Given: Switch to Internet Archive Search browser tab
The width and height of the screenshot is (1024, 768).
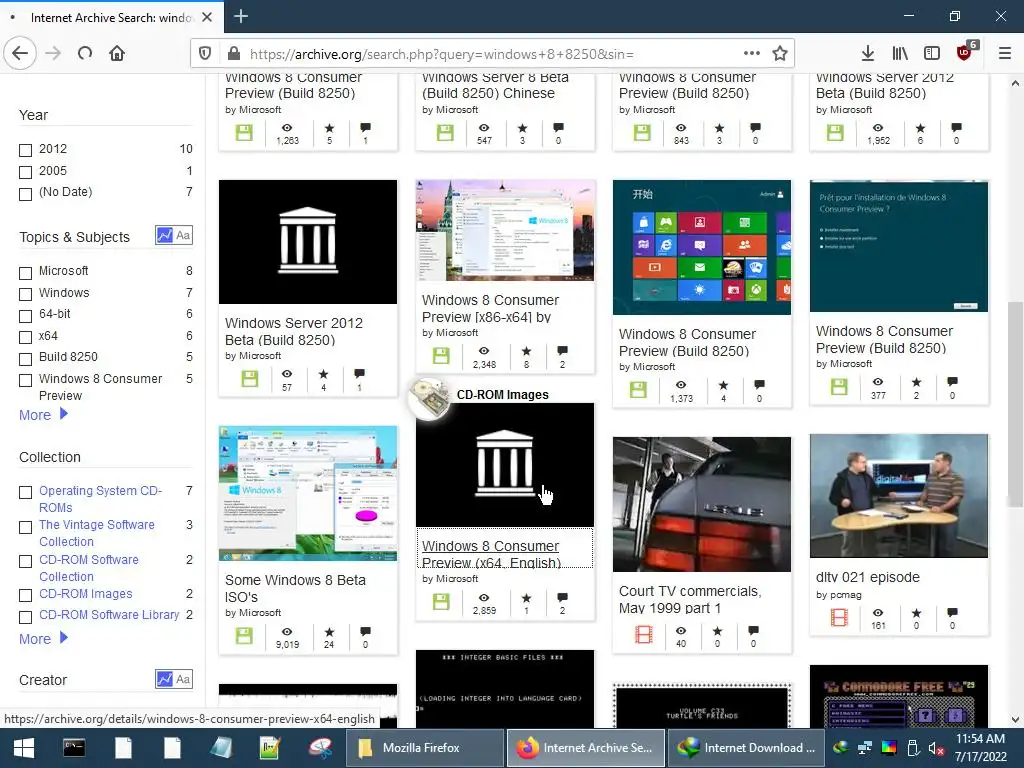Looking at the screenshot, I should [x=112, y=17].
